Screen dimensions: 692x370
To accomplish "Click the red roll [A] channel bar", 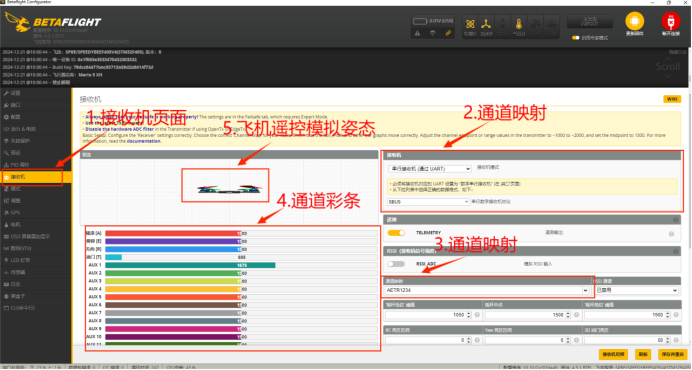I will [241, 234].
